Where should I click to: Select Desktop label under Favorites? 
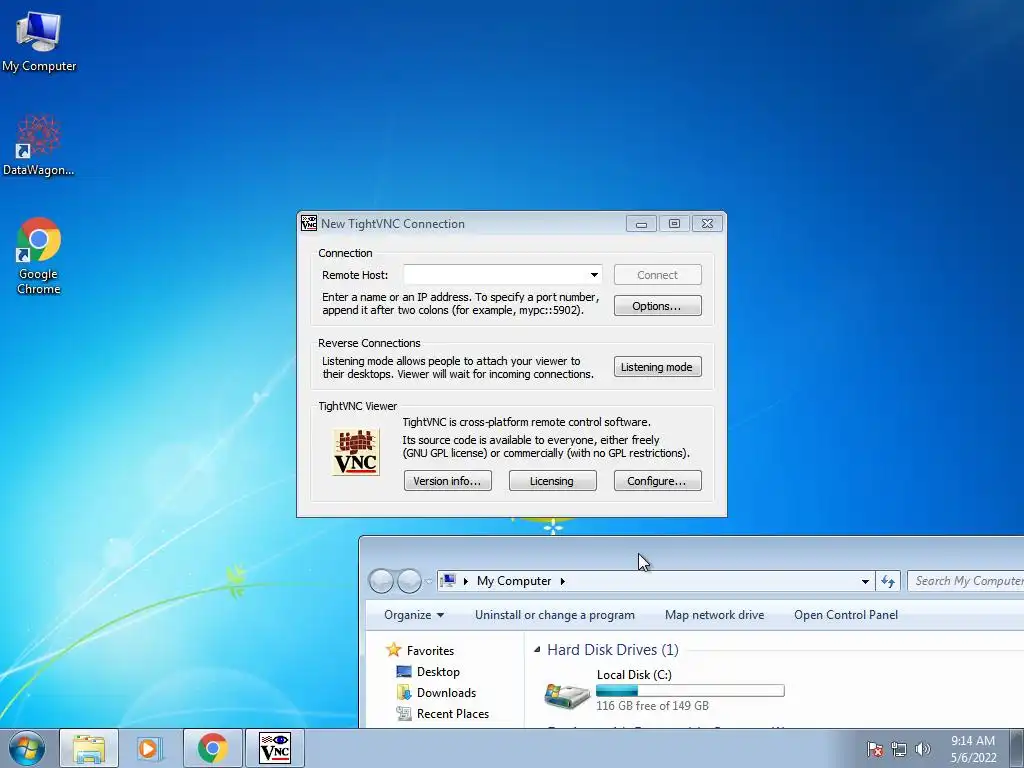click(438, 671)
